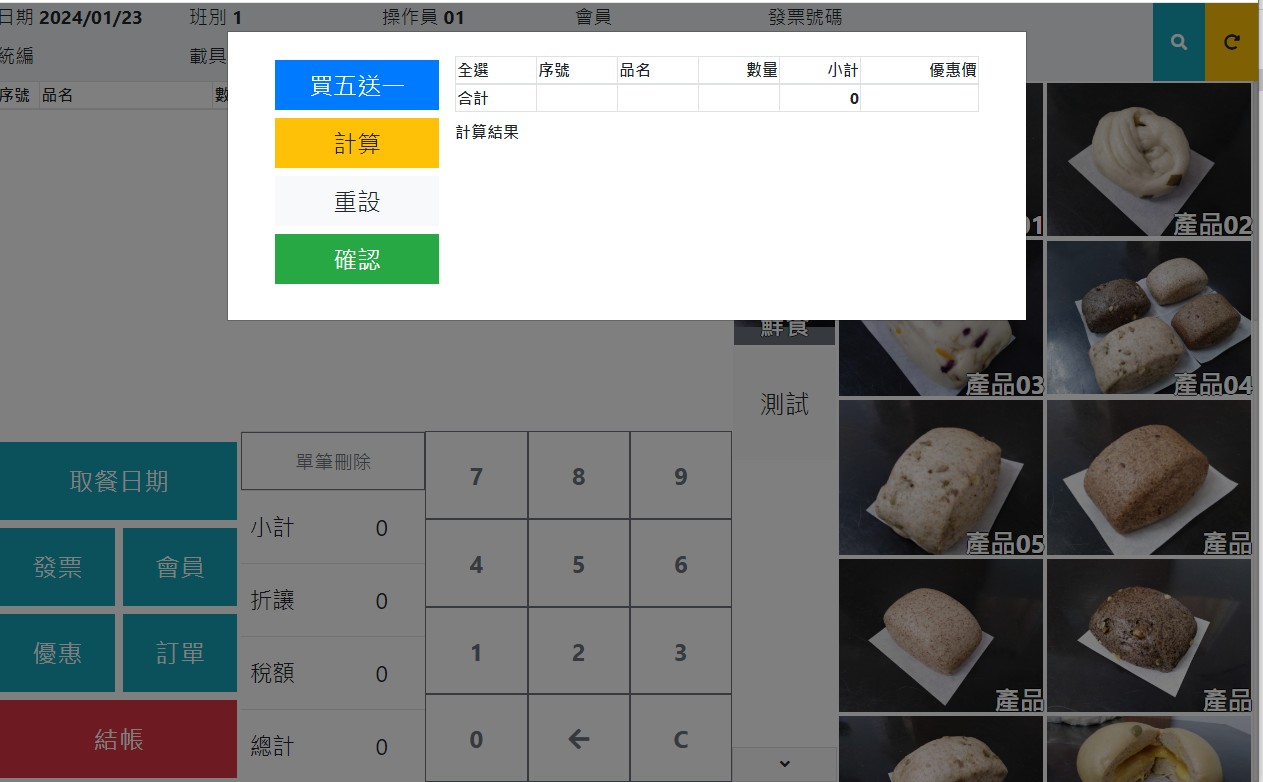Click the 操作員 01 header text
Viewport: 1263px width, 782px height.
pyautogui.click(x=423, y=17)
